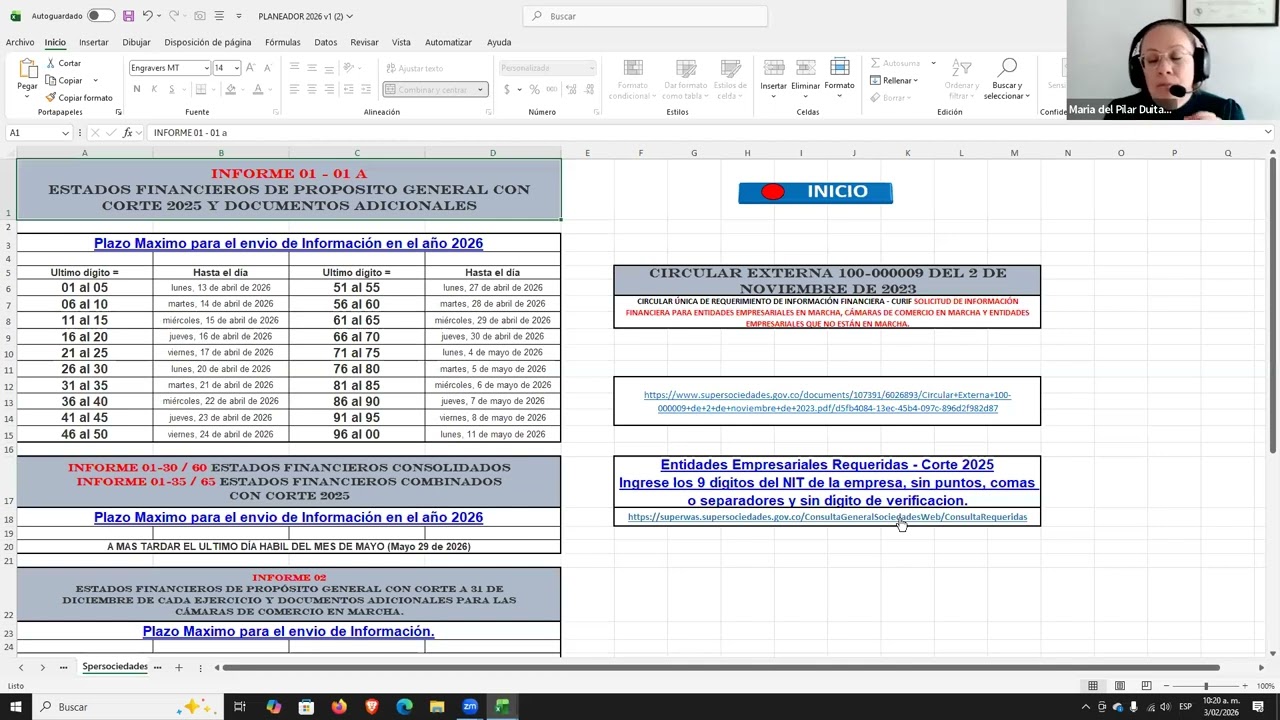The height and width of the screenshot is (720, 1280).
Task: Toggle italic K formatting
Action: point(154,89)
